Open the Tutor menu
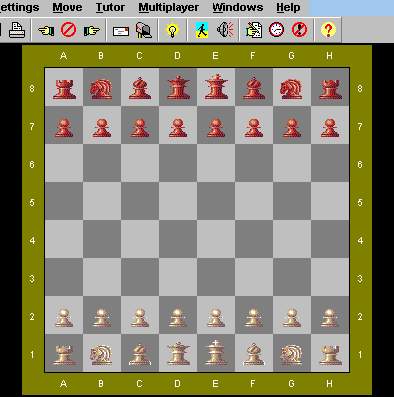394x397 pixels. pos(110,7)
